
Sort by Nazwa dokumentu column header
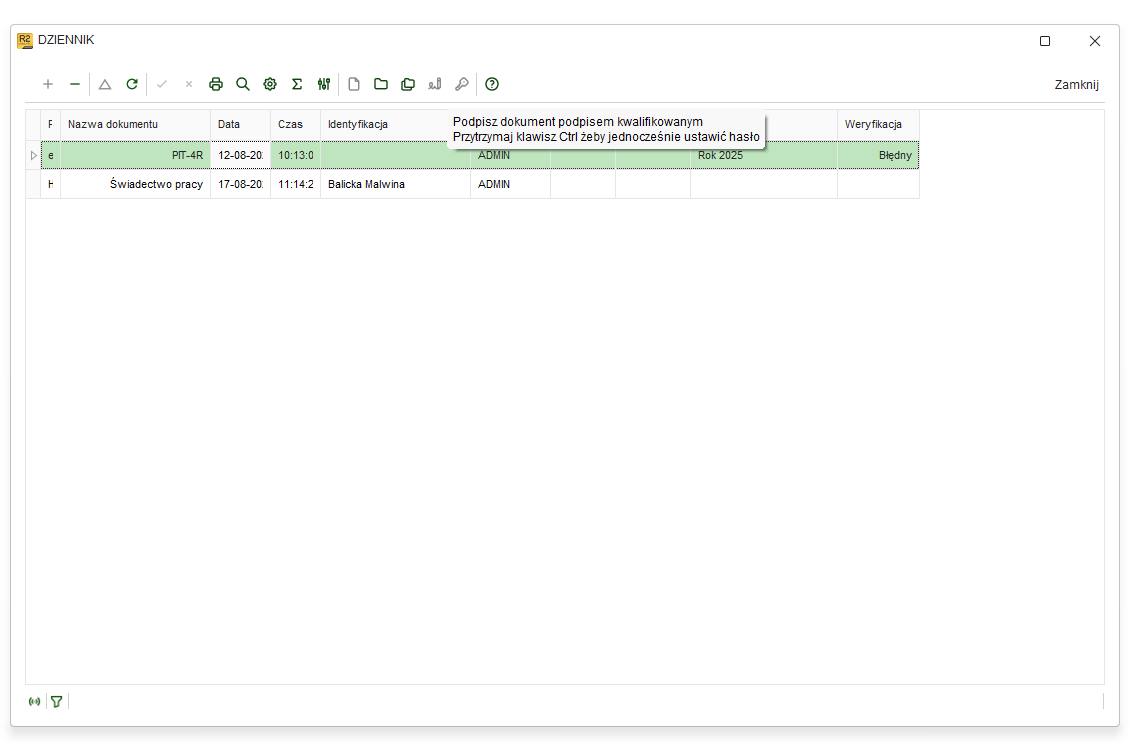point(135,125)
